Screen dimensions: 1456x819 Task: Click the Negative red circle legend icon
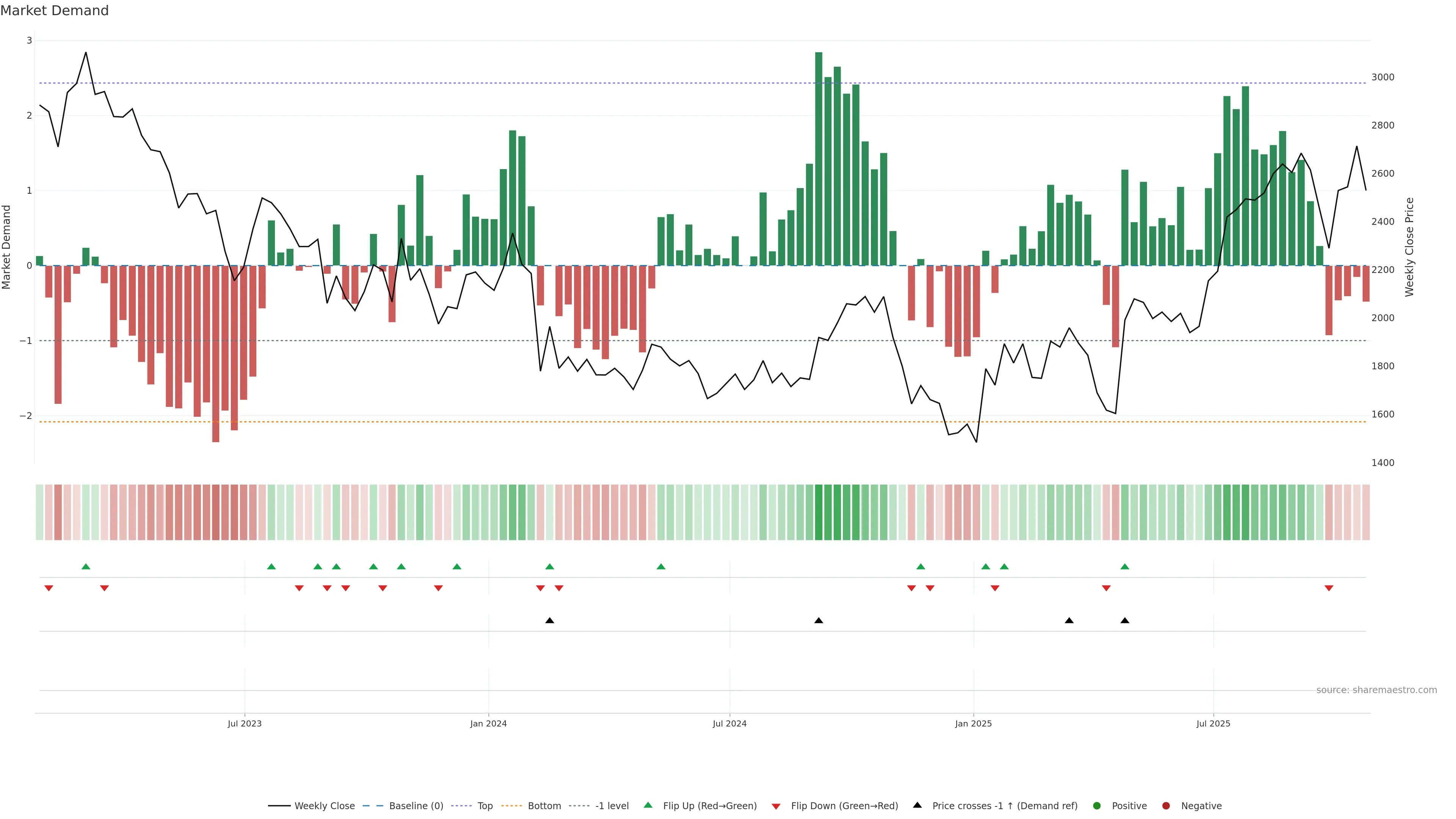tap(1166, 805)
